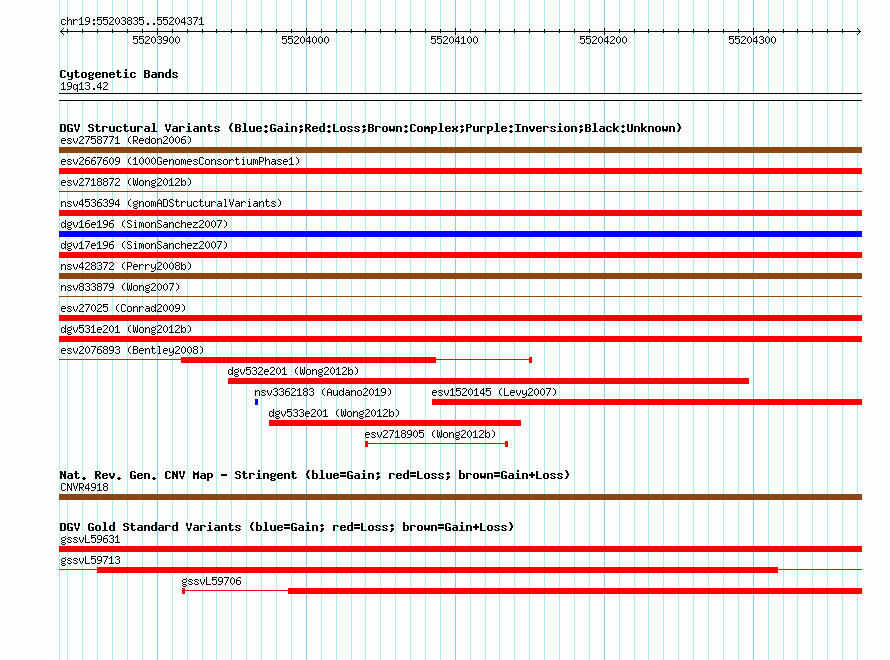
Task: Select gold standard variant gssvL59631 label
Action: (x=90, y=539)
